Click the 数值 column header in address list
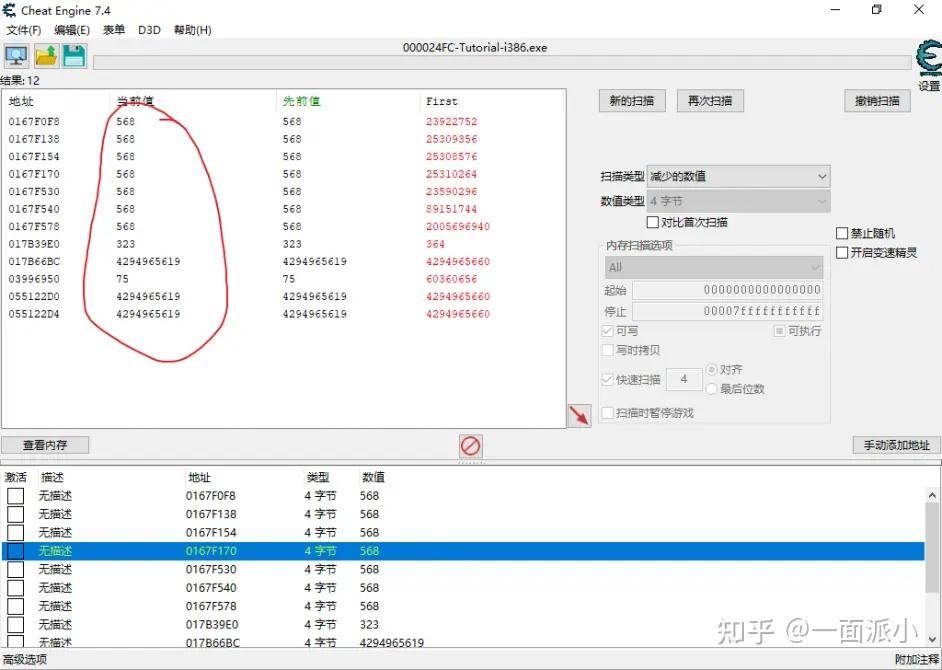Image resolution: width=942 pixels, height=670 pixels. (373, 477)
